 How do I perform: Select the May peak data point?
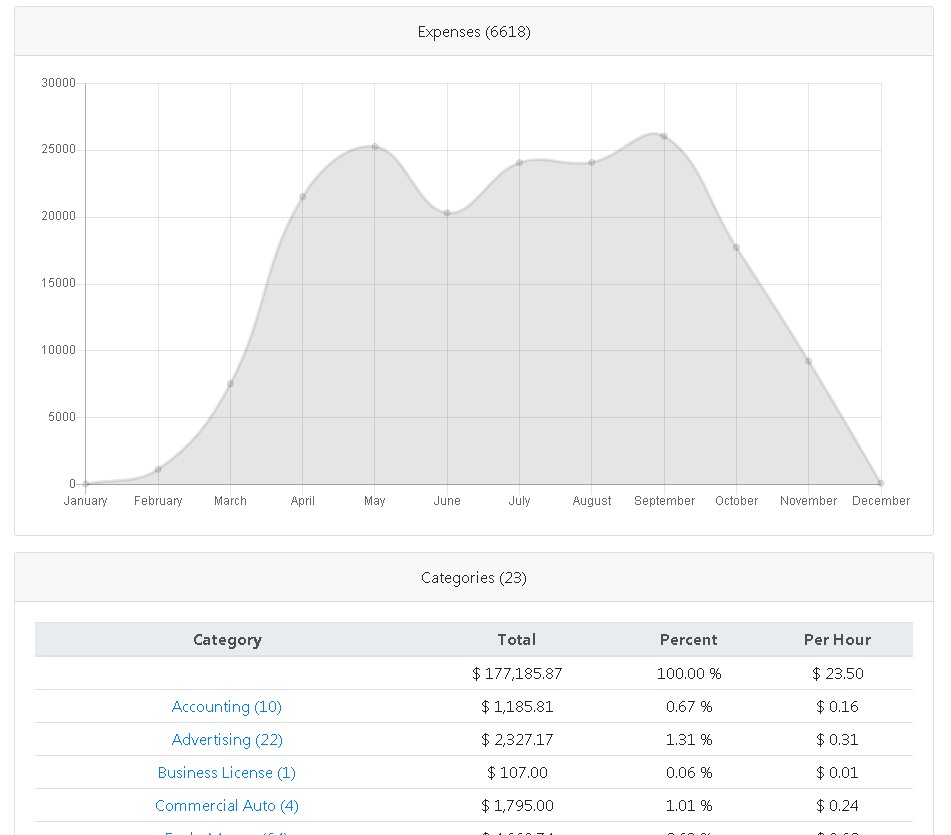point(375,147)
